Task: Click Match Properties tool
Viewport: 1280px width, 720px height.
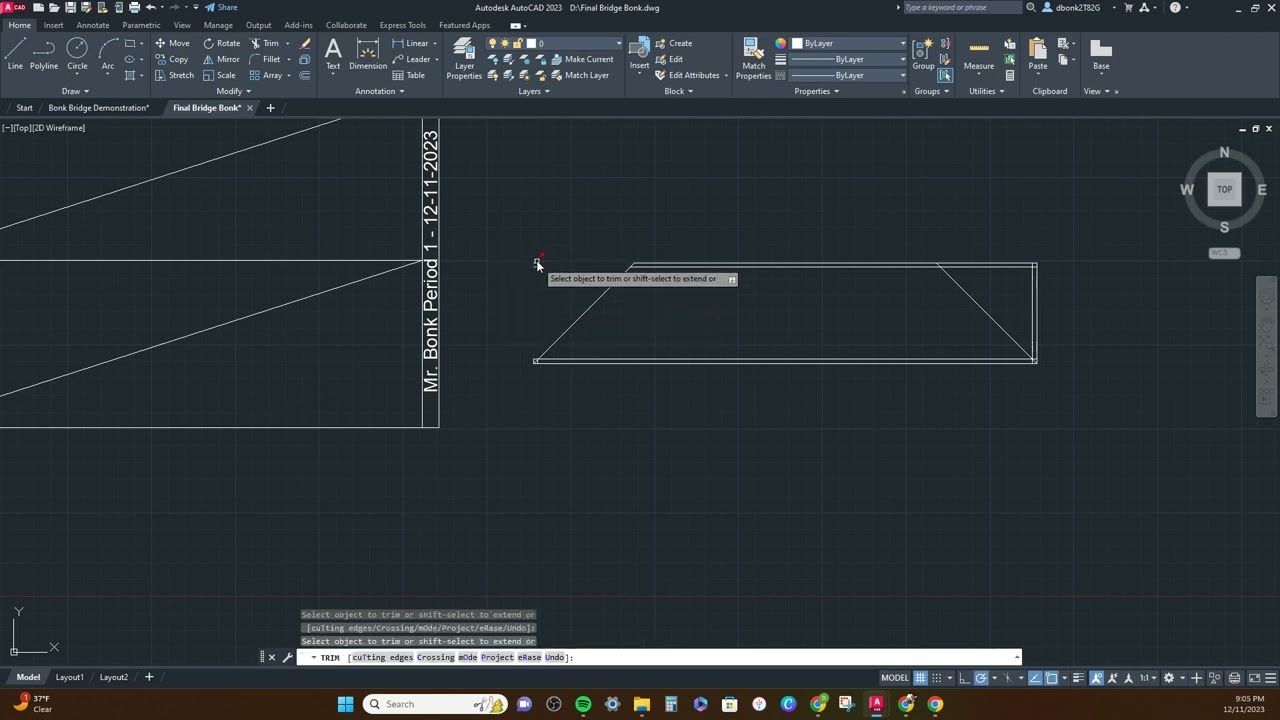Action: tap(753, 58)
